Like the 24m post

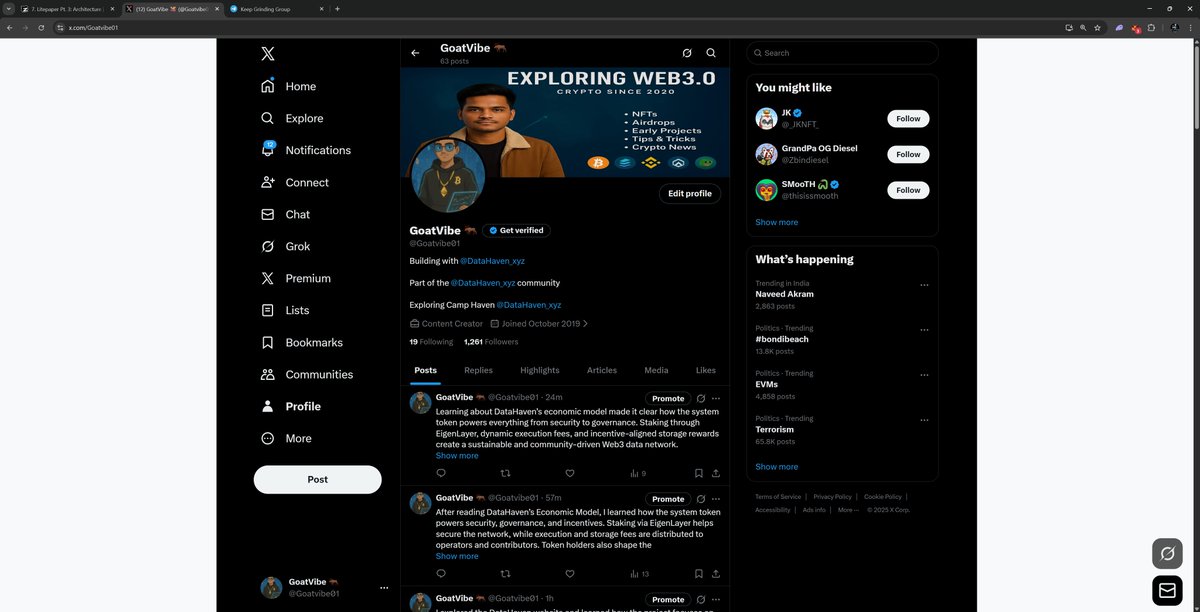tap(570, 473)
